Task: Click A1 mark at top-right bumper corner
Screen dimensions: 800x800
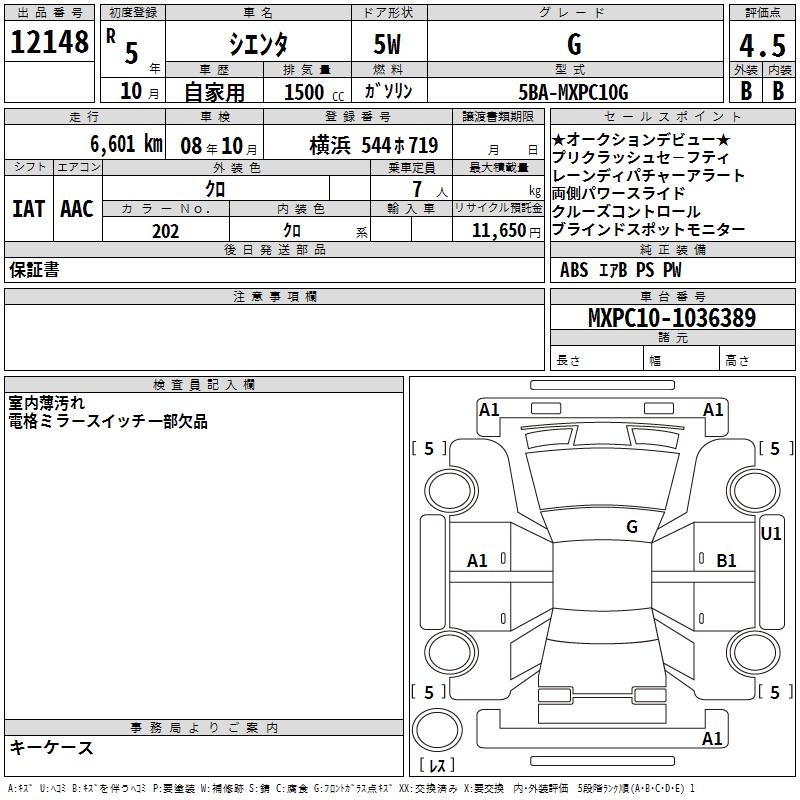Action: point(713,410)
